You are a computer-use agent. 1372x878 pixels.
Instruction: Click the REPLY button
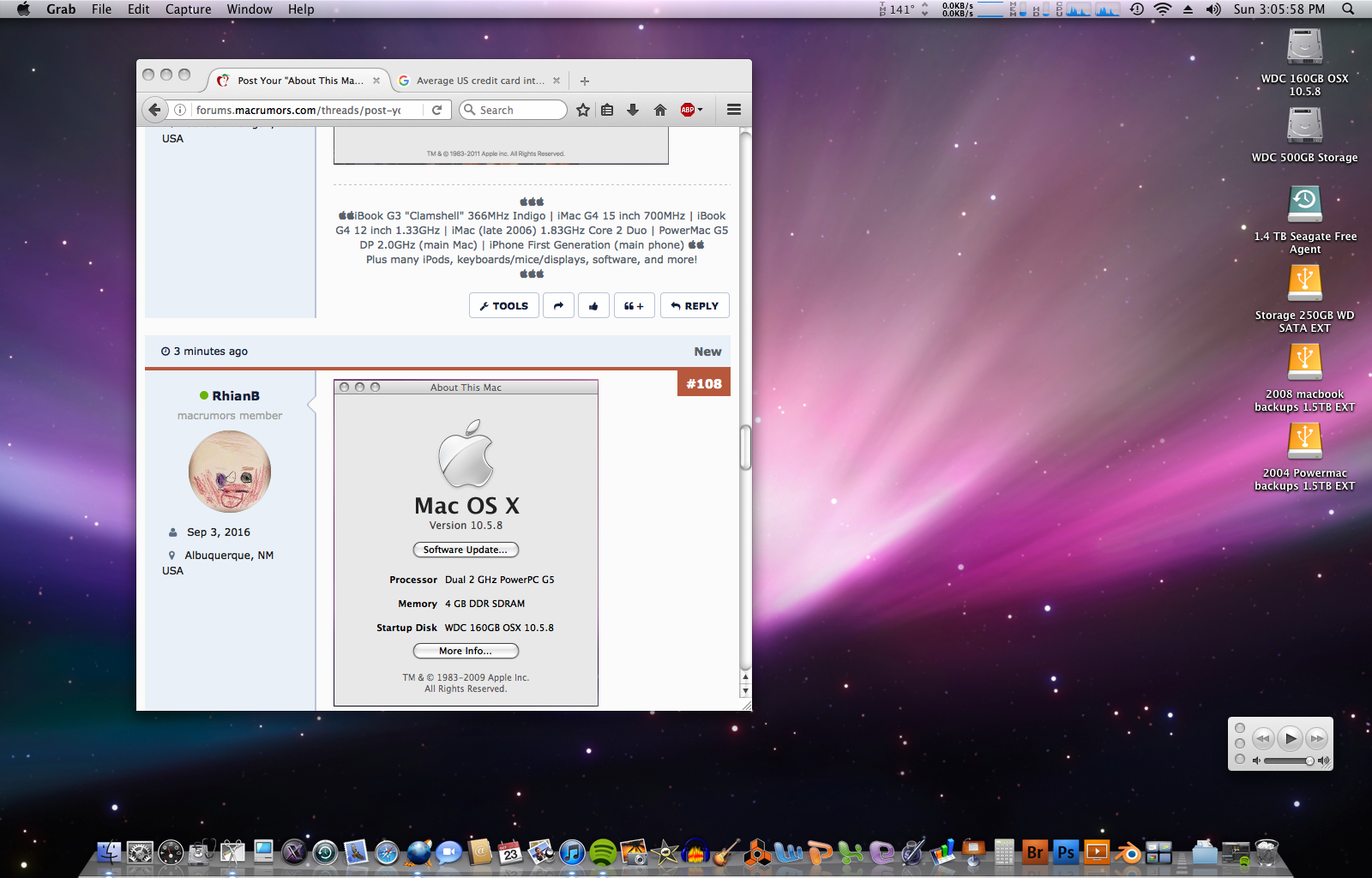click(x=695, y=306)
